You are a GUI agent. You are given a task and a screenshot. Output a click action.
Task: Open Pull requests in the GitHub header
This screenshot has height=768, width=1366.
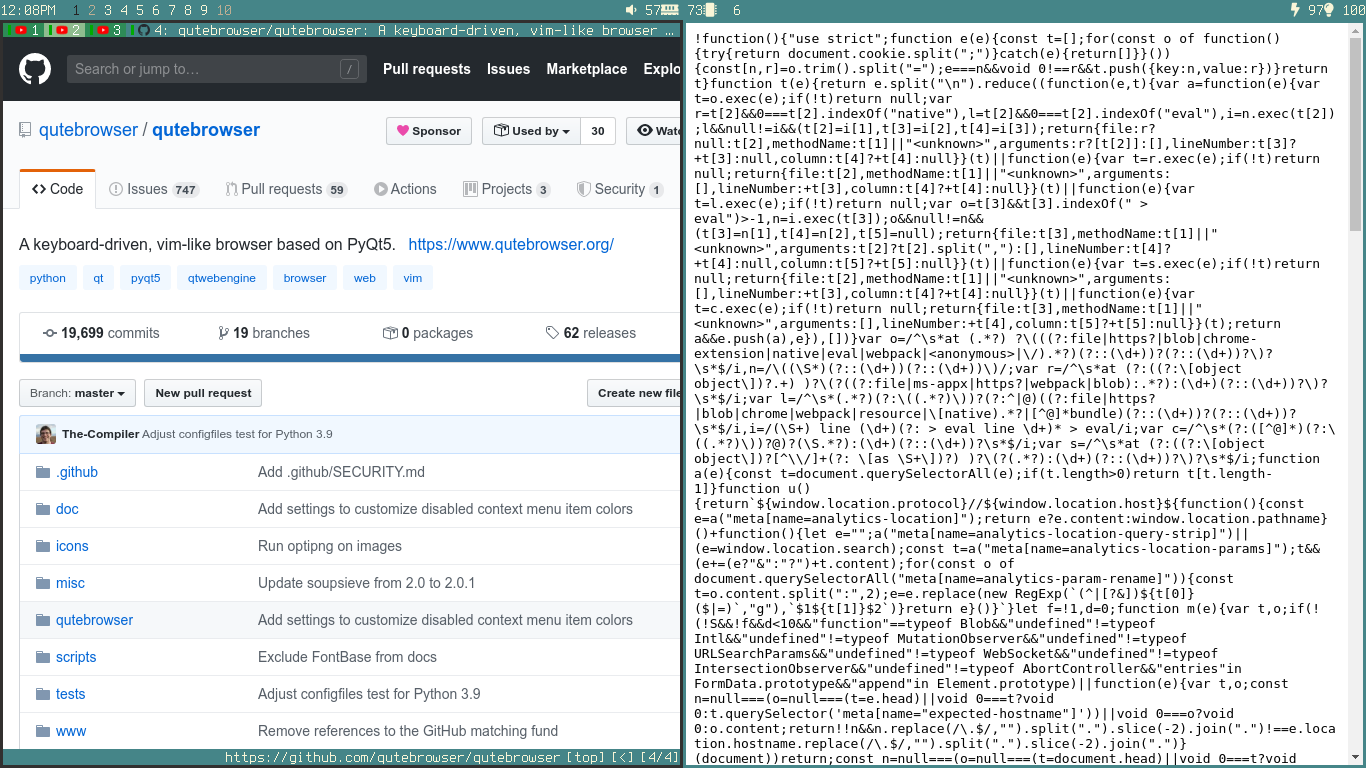click(427, 69)
